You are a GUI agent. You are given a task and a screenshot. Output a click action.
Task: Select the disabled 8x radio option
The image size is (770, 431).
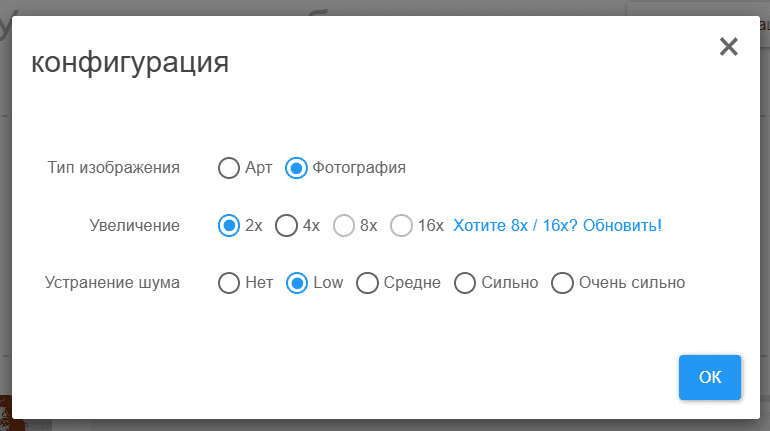click(x=344, y=225)
